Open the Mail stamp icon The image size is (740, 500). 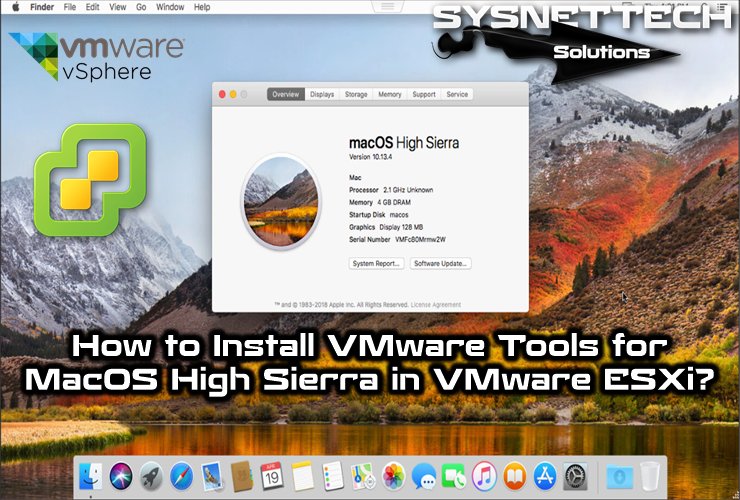click(211, 476)
